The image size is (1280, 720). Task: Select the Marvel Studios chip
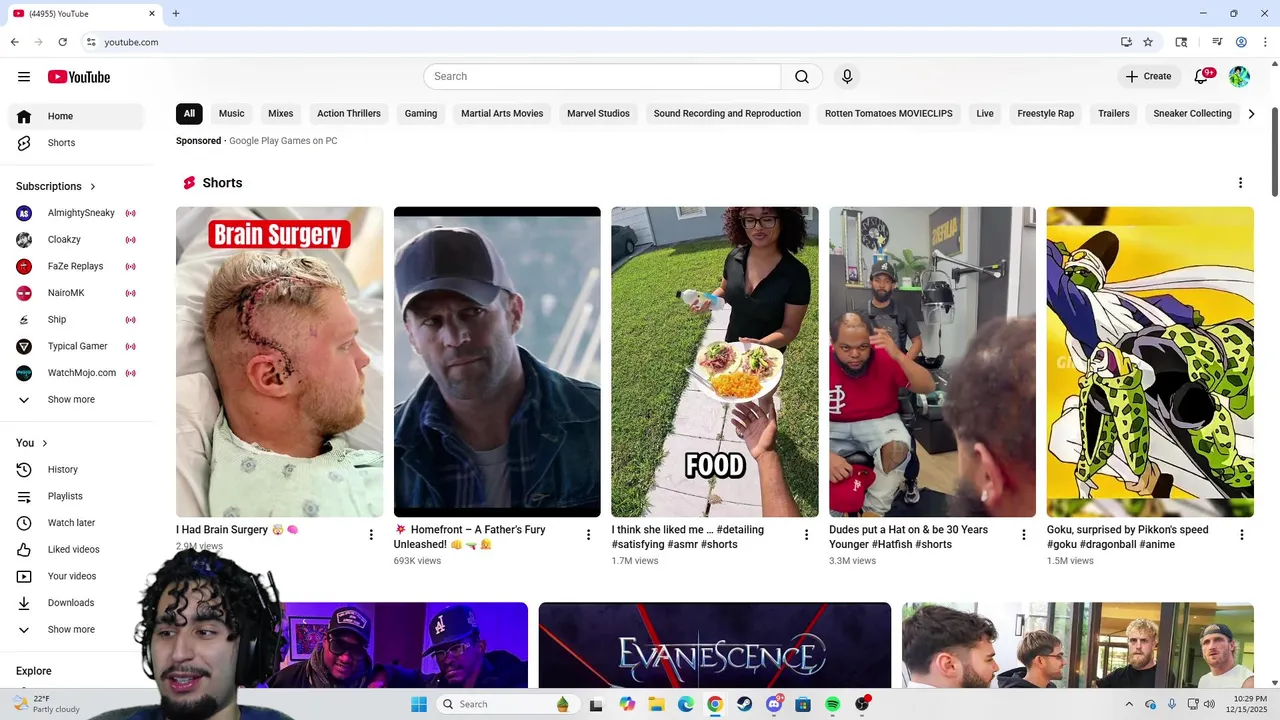(598, 114)
